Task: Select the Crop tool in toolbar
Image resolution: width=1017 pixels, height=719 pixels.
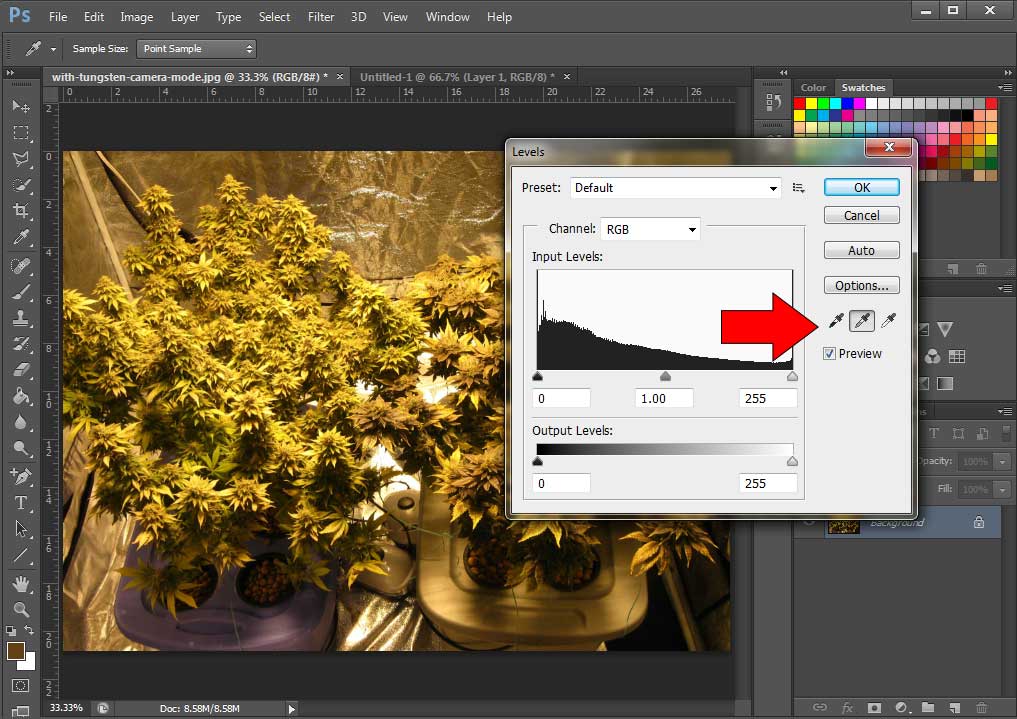Action: click(x=20, y=211)
